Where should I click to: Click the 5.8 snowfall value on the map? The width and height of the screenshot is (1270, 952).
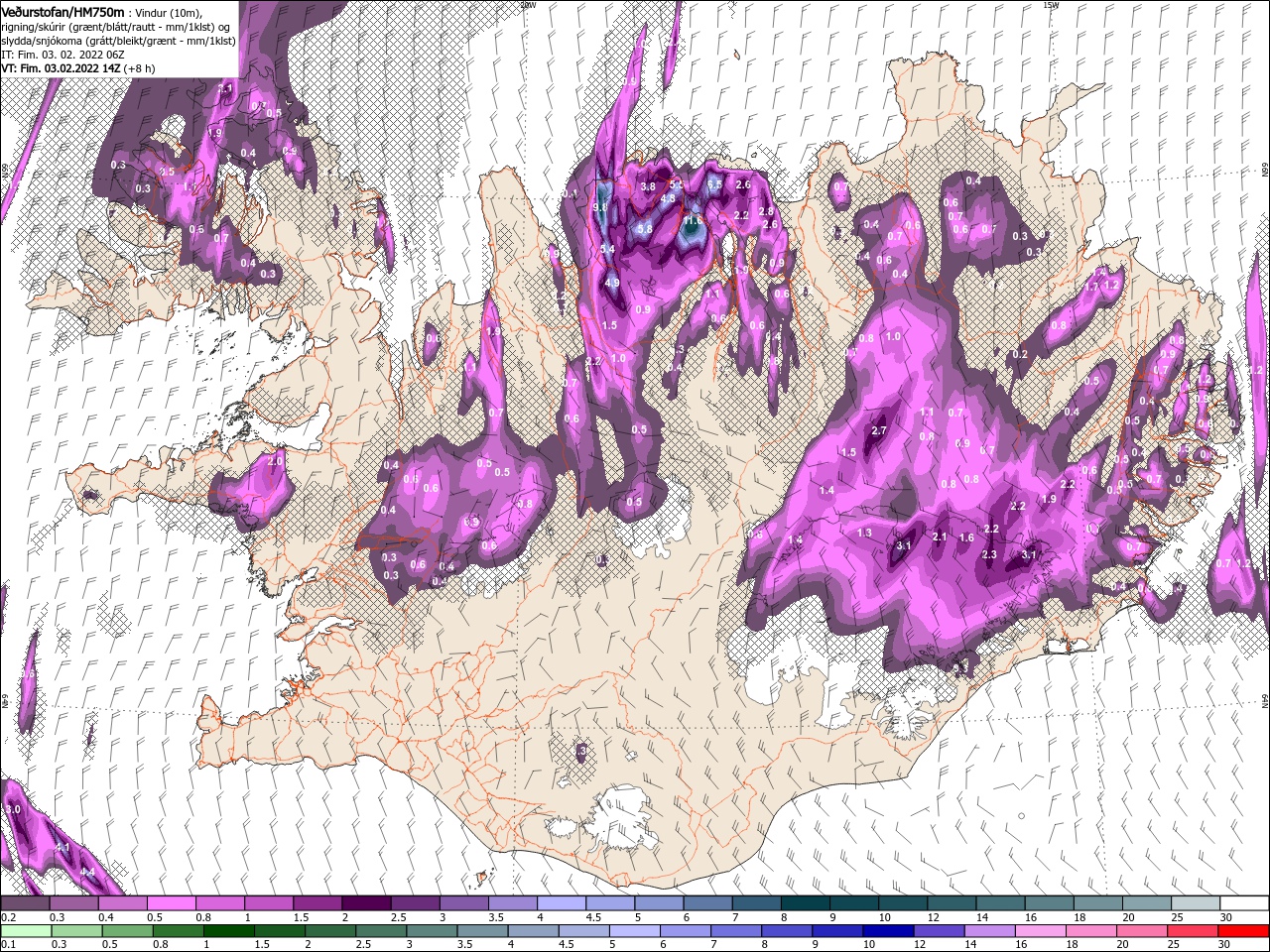[644, 229]
